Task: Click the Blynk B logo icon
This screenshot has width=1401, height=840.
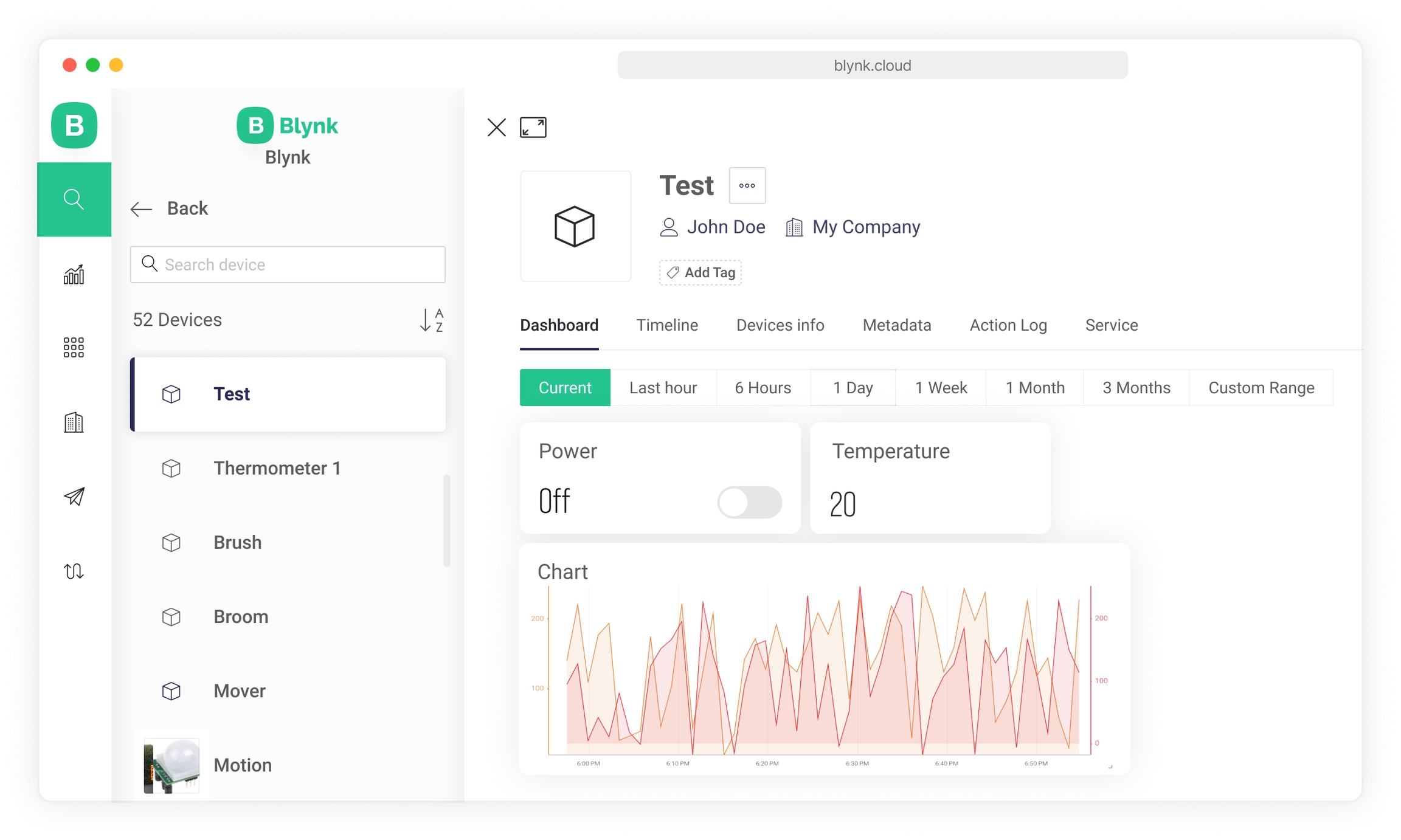Action: 74,125
